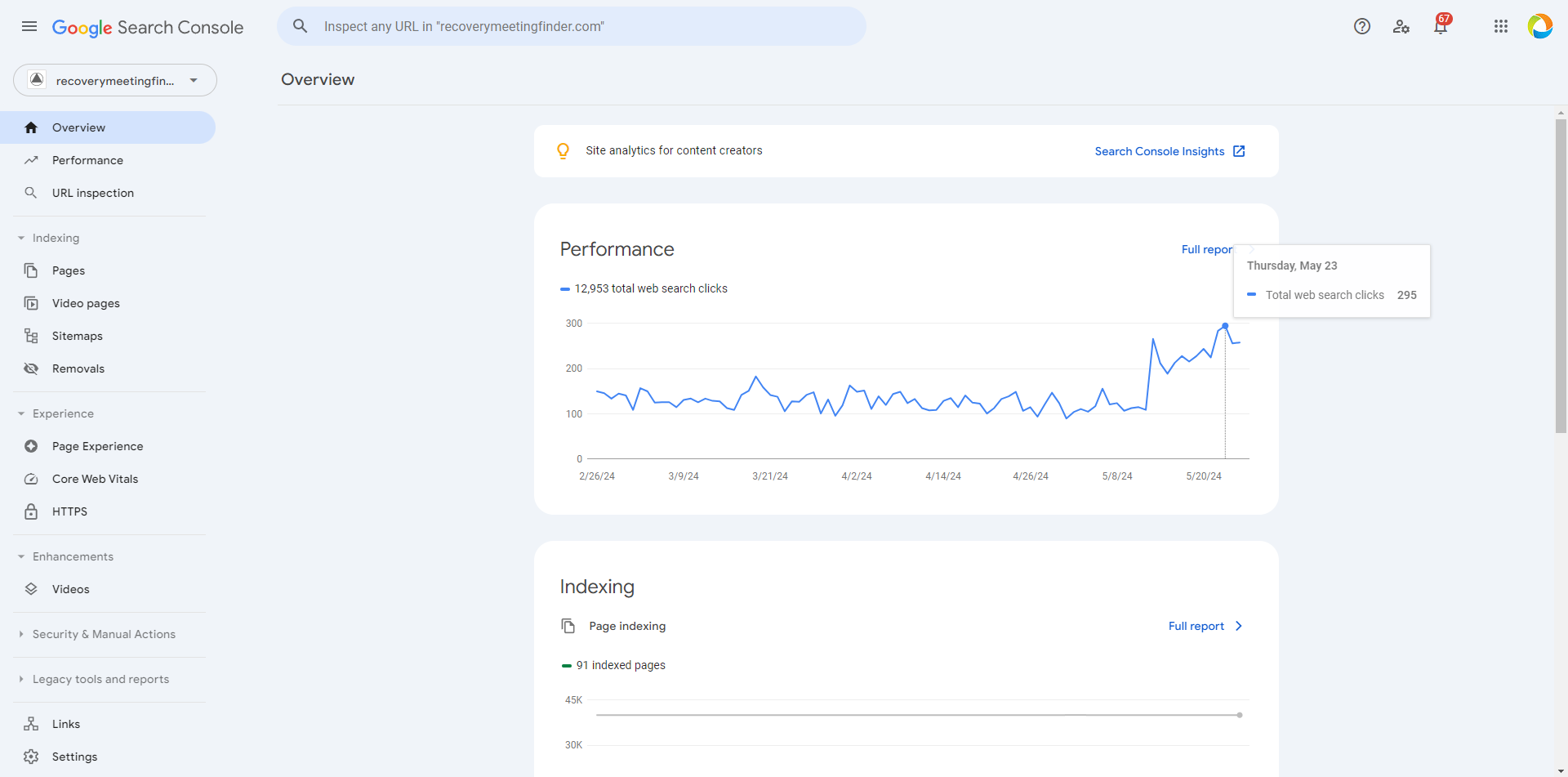1568x777 pixels.
Task: Click the account profile avatar
Action: pyautogui.click(x=1539, y=26)
